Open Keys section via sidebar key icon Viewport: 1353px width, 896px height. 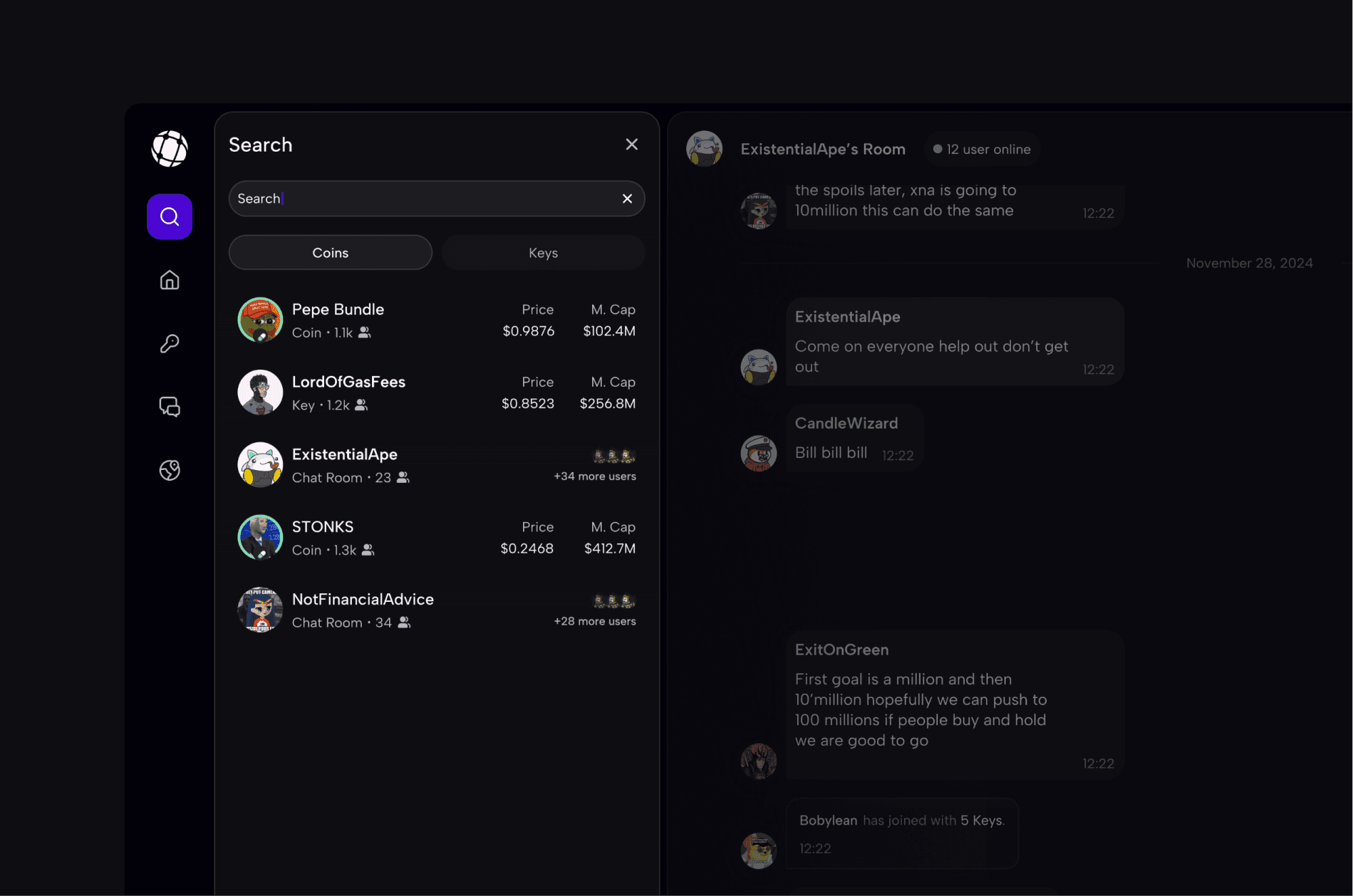coord(170,343)
